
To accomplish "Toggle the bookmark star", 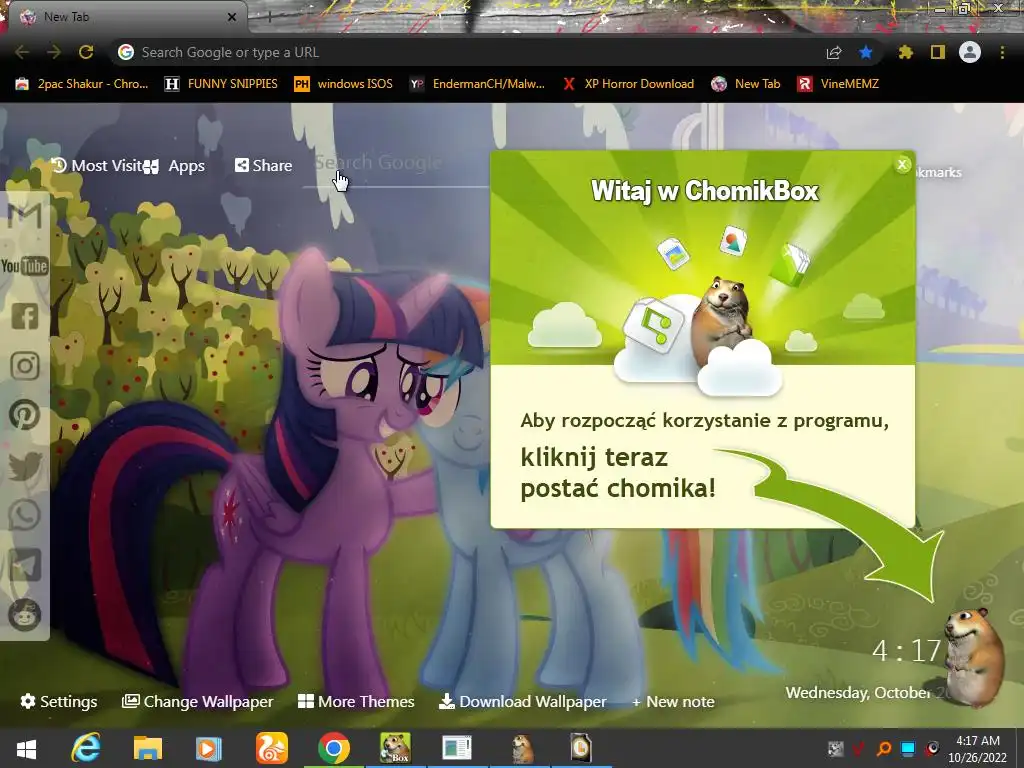I will coord(866,52).
